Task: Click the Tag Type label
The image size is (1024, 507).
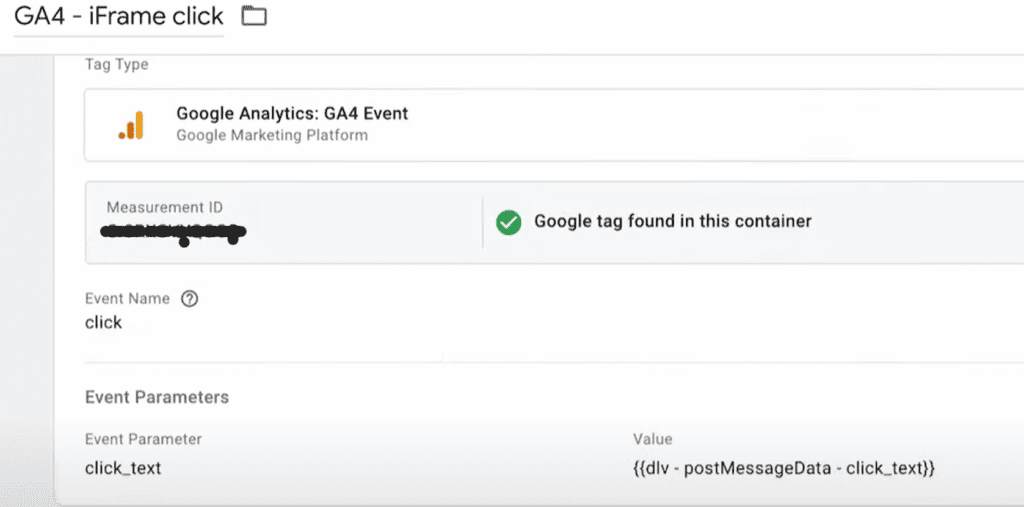Action: coord(117,65)
